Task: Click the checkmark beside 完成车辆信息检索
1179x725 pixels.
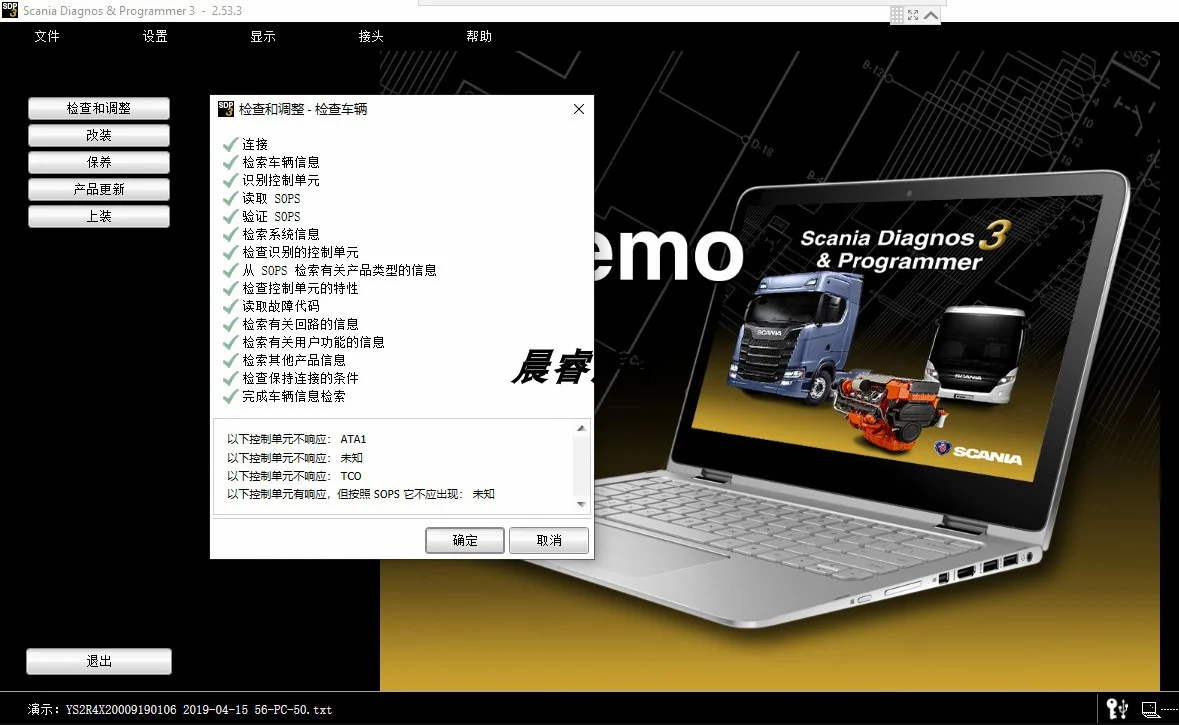Action: [x=230, y=396]
